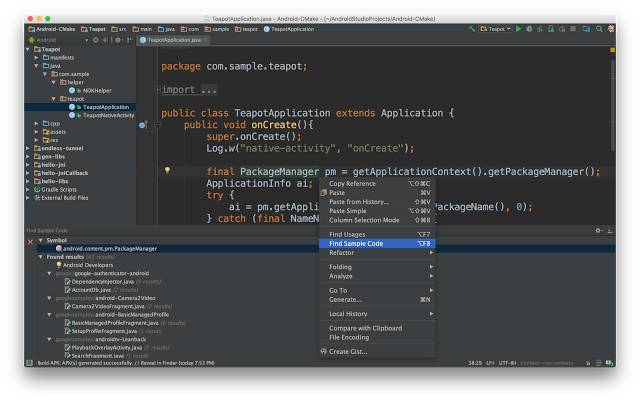Click the scroll-from-source target icon in Project pane

(x=96, y=40)
